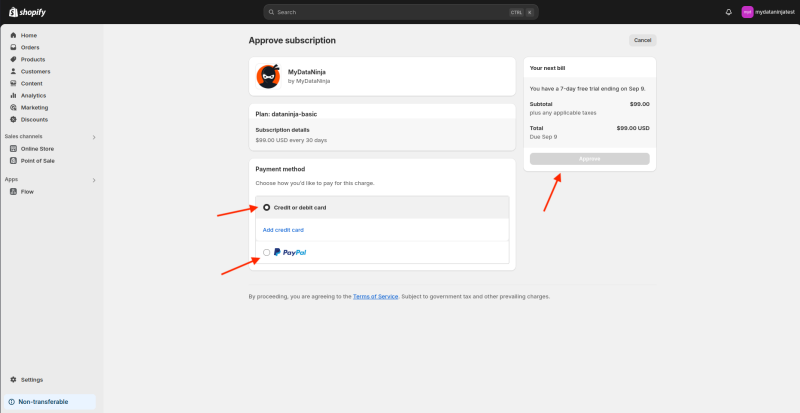Open Orders from the sidebar icon
The width and height of the screenshot is (800, 413).
coord(13,47)
